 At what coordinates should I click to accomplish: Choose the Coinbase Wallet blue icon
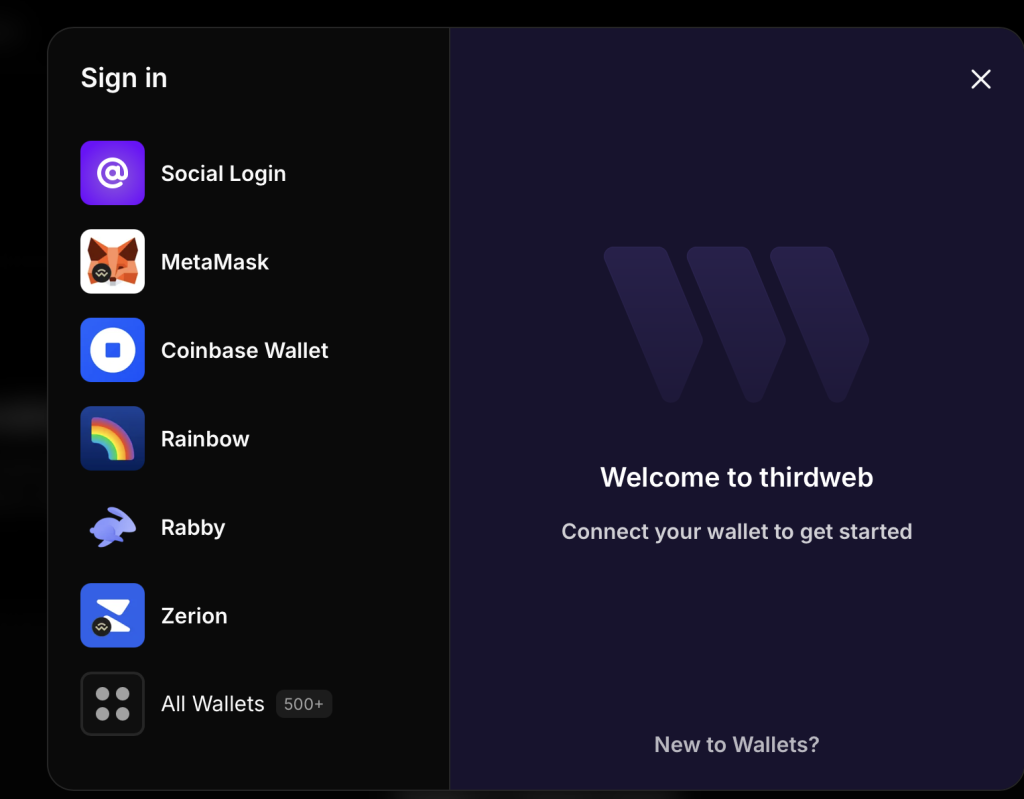coord(112,350)
